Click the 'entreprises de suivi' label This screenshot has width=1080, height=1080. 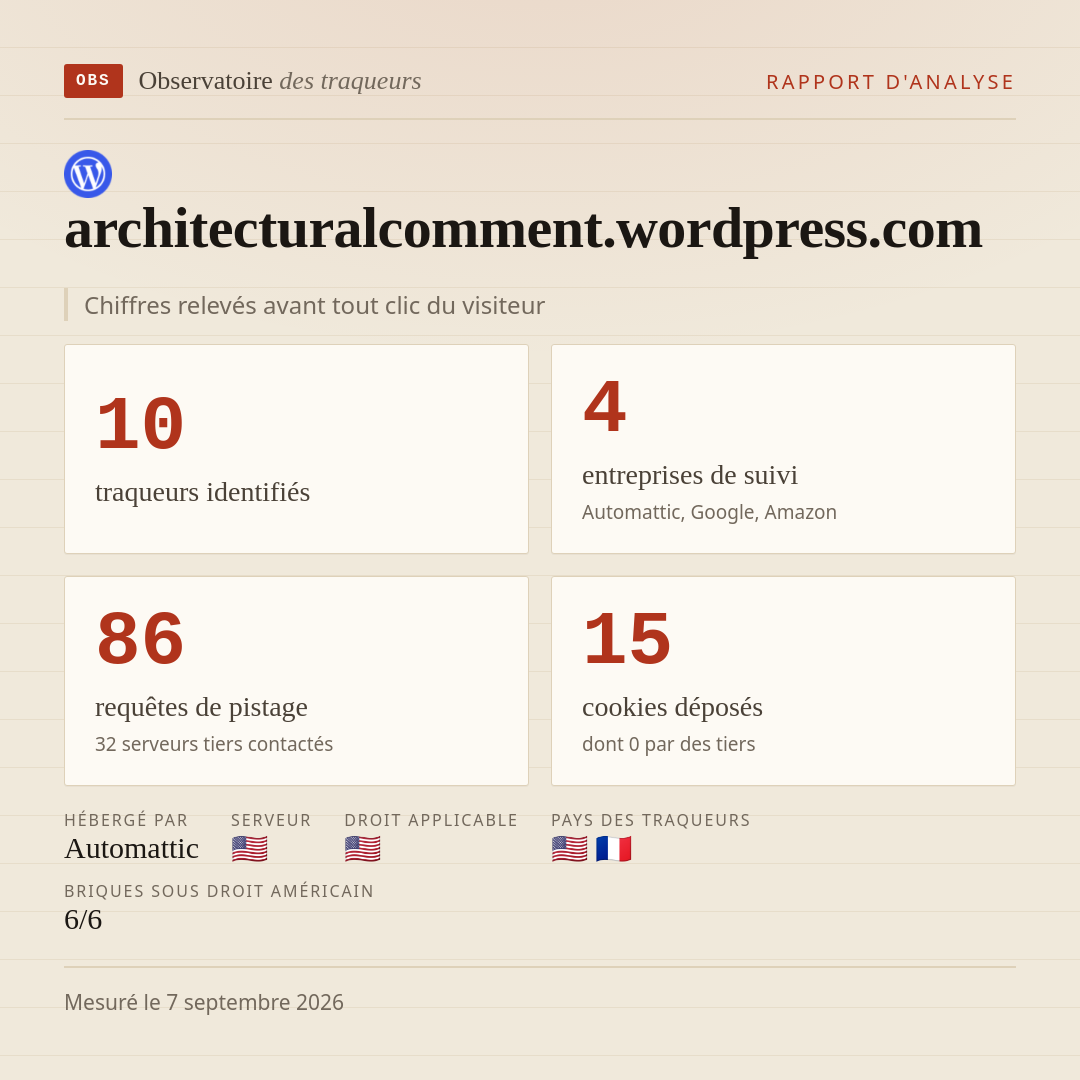[690, 475]
